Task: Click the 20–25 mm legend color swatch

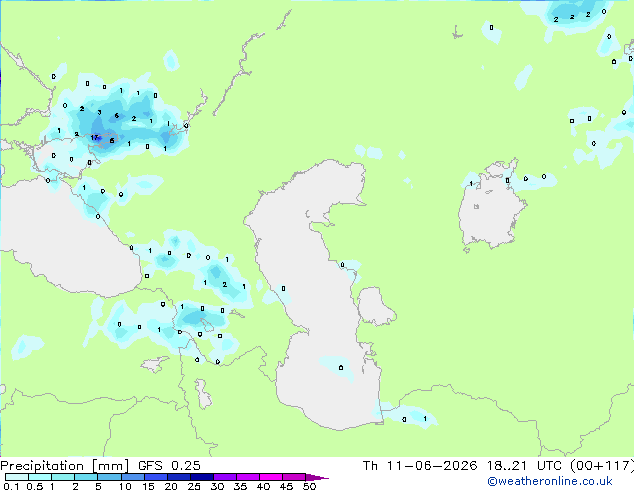Action: coord(179,477)
